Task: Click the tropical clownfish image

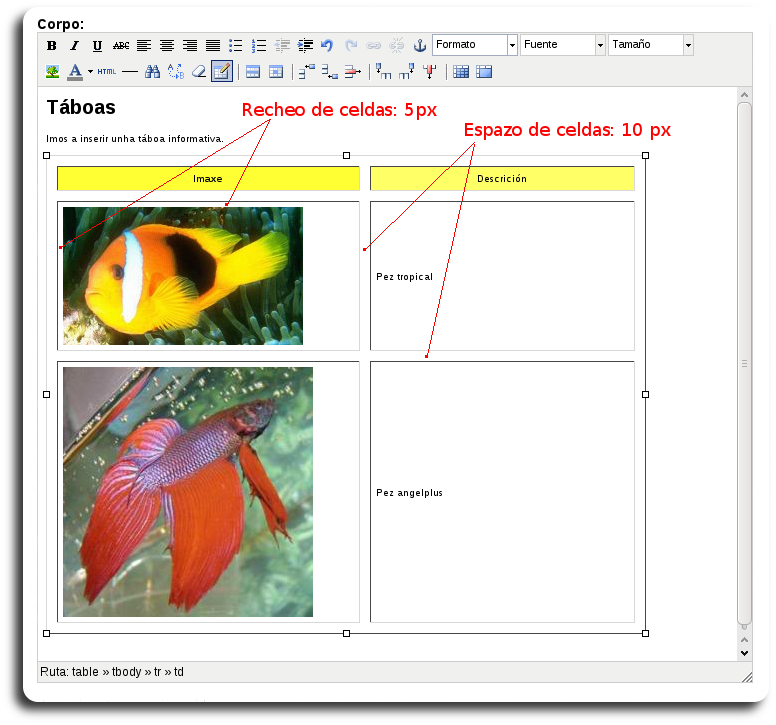Action: 183,276
